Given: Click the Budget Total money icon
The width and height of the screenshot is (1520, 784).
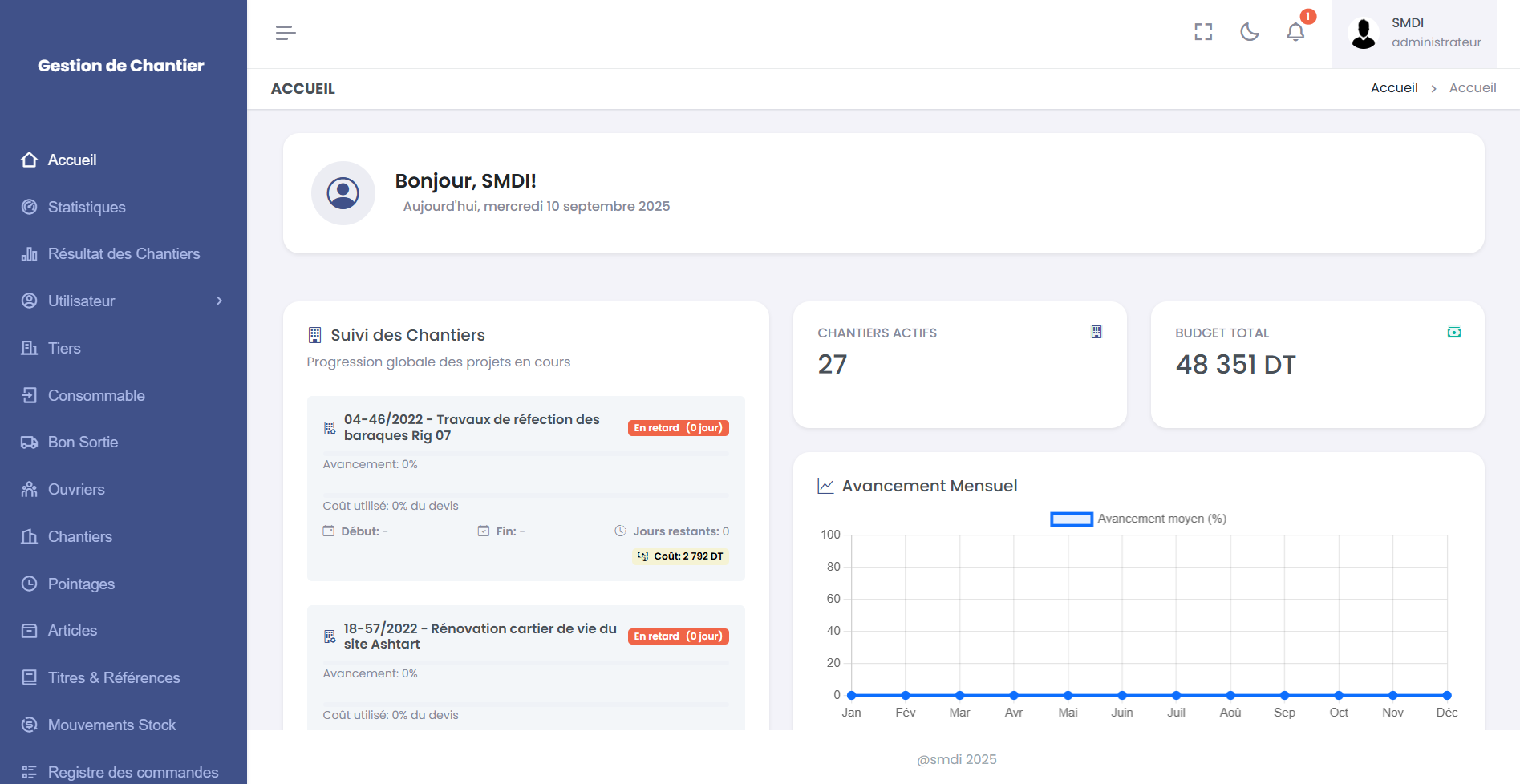Looking at the screenshot, I should point(1454,332).
